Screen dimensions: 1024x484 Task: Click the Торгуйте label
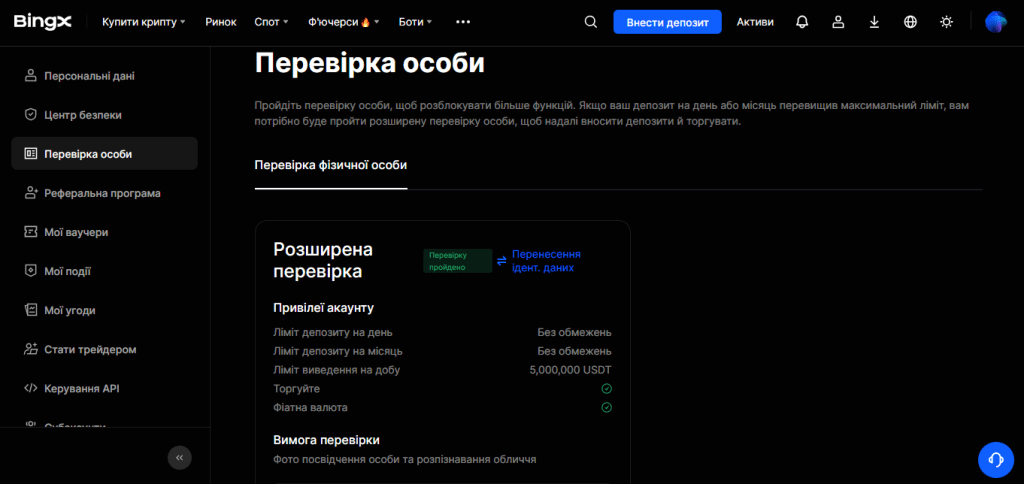tap(296, 389)
